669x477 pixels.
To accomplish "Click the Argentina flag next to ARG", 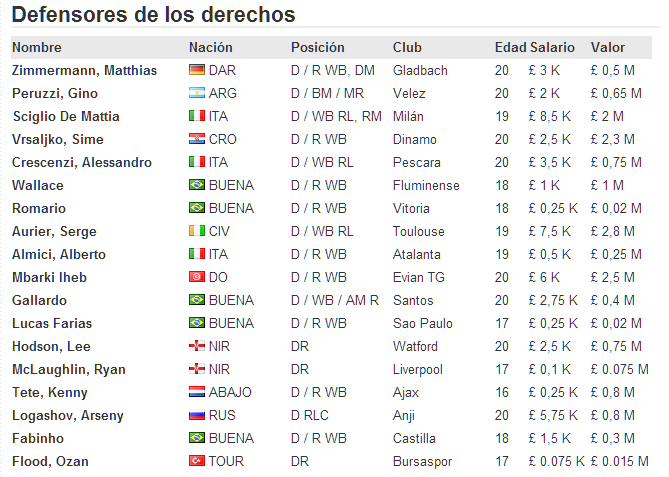I will pos(197,93).
